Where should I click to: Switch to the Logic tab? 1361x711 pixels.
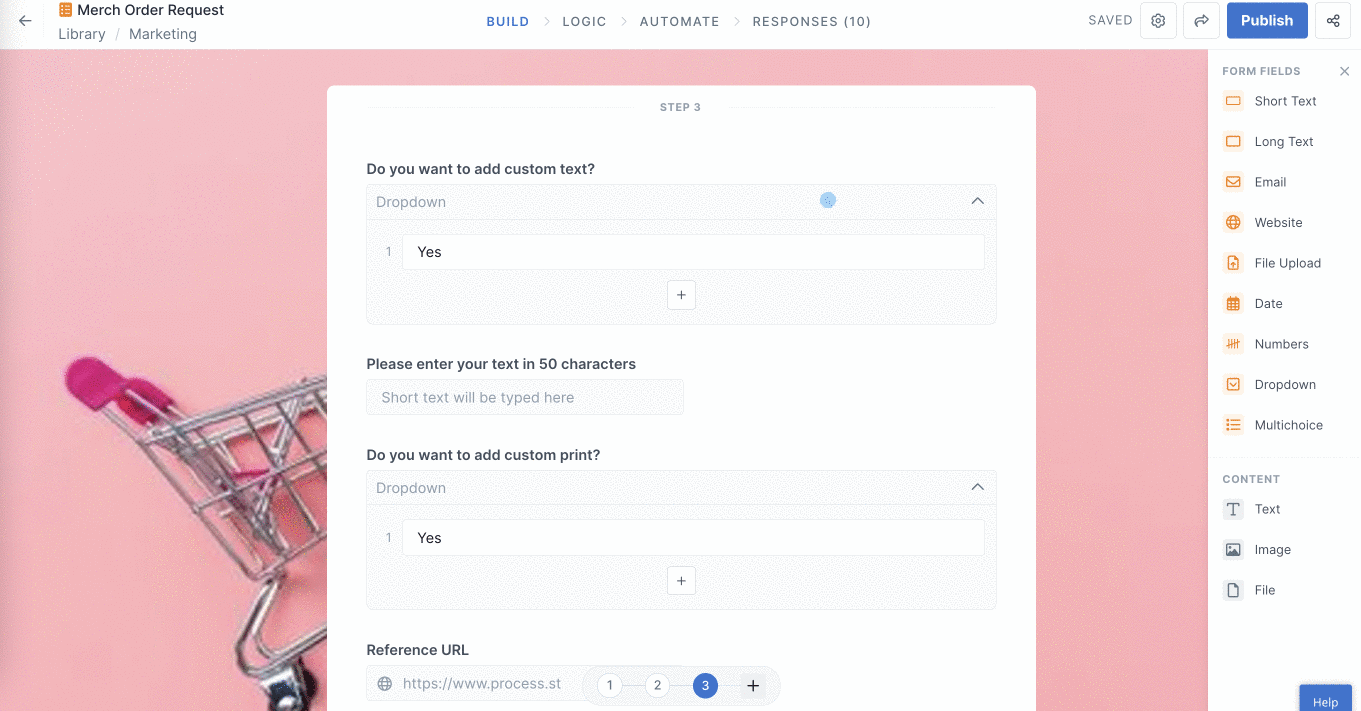[584, 21]
